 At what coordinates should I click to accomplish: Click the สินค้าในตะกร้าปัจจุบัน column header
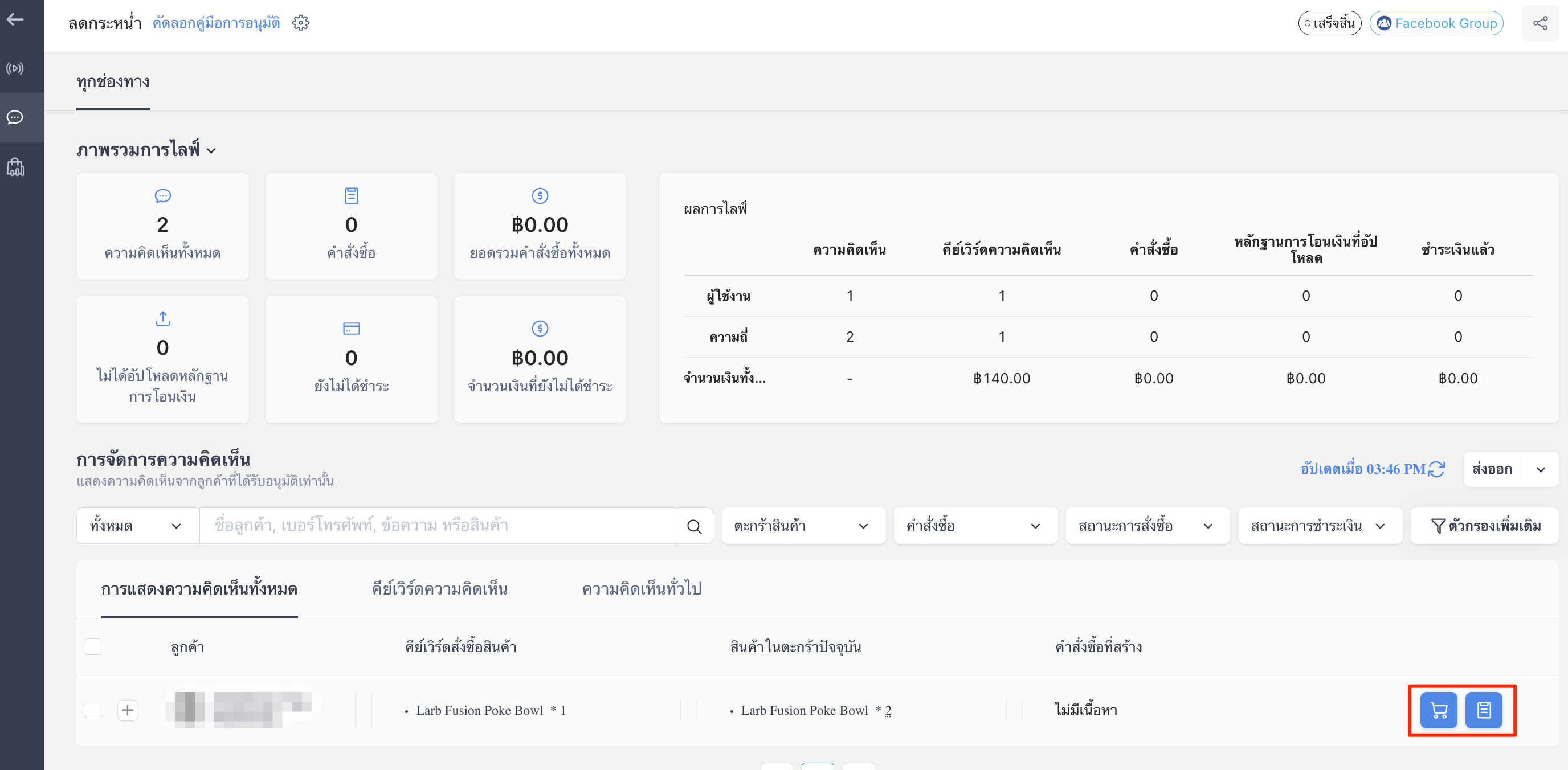click(x=795, y=646)
